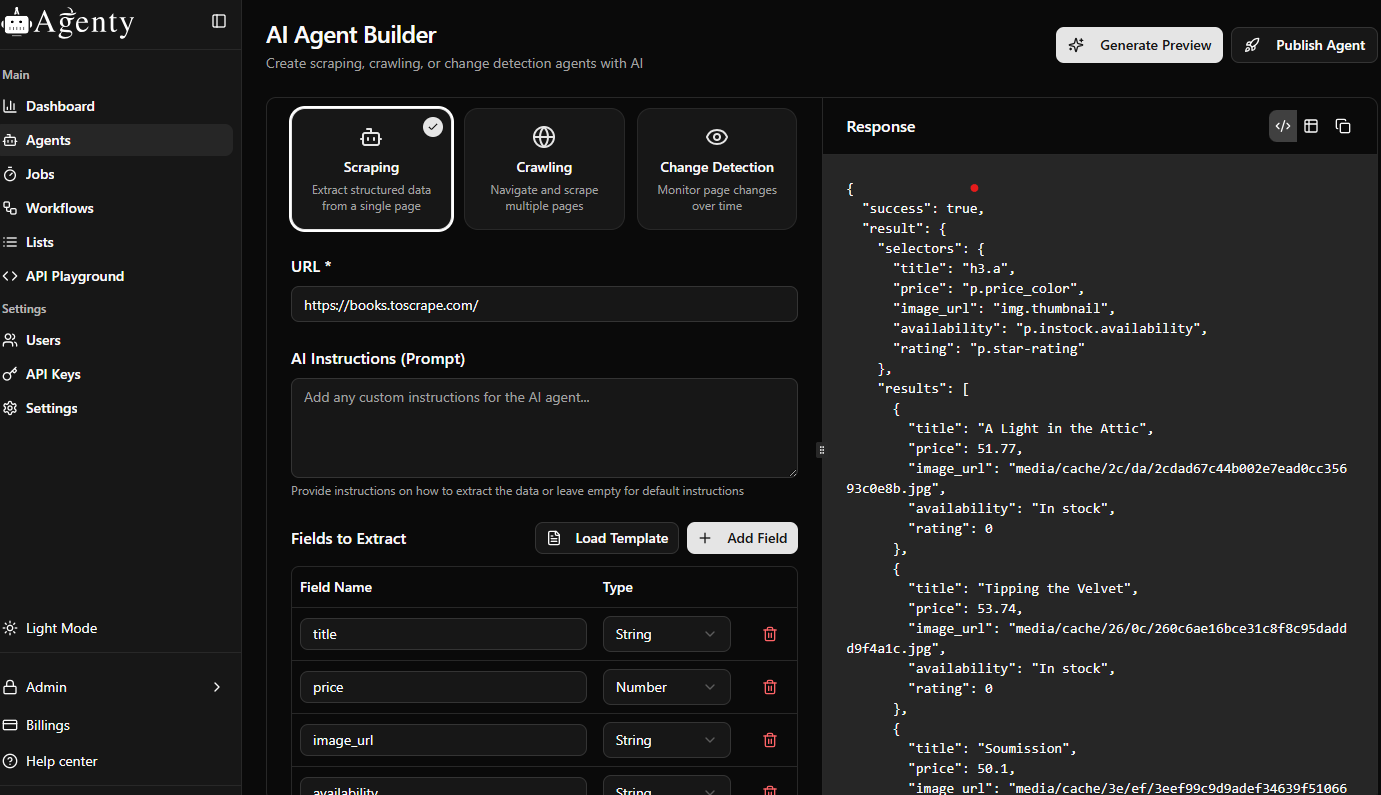
Task: Click the AI Instructions prompt text area
Action: tap(544, 427)
